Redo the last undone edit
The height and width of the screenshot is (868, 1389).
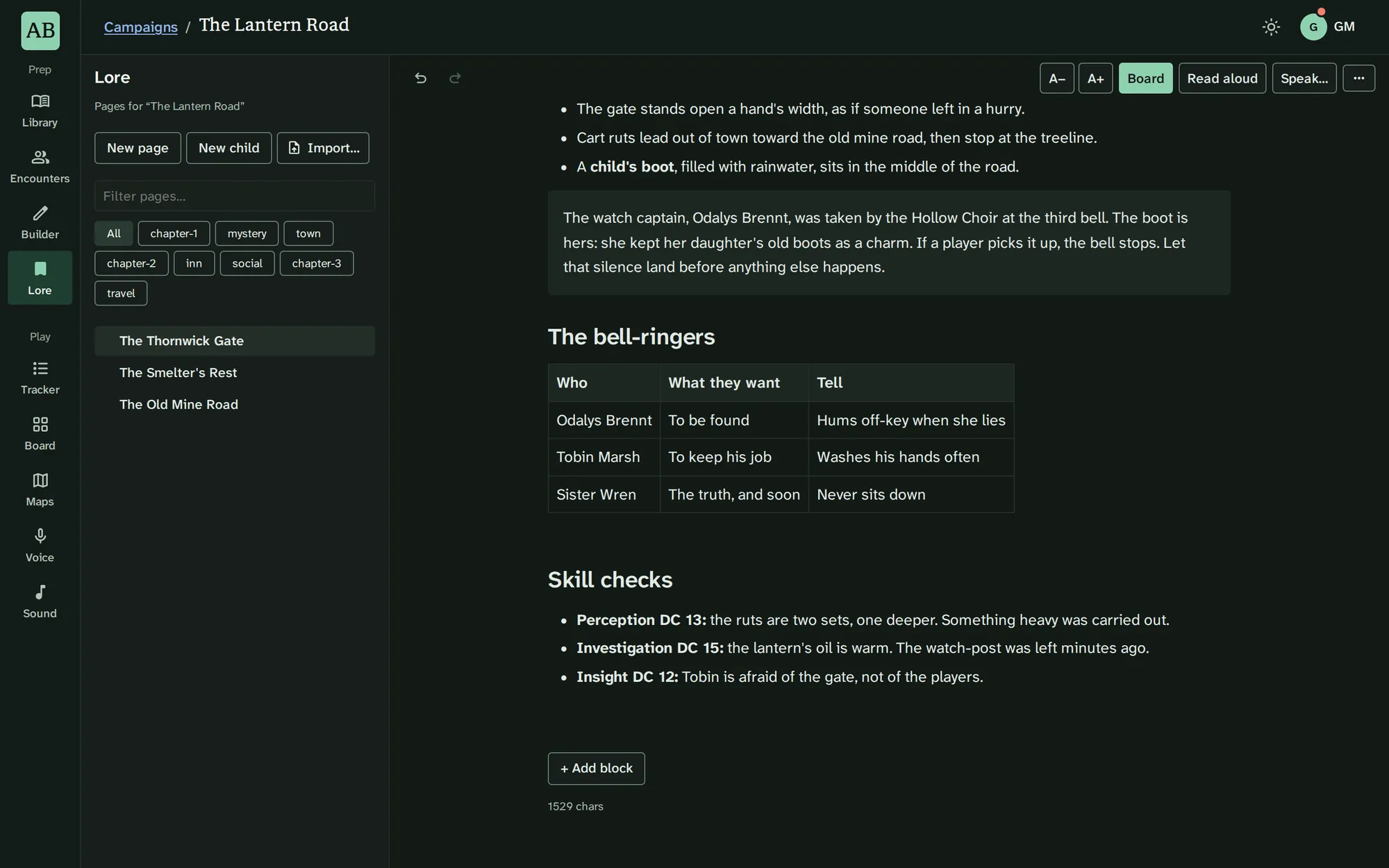(x=455, y=78)
